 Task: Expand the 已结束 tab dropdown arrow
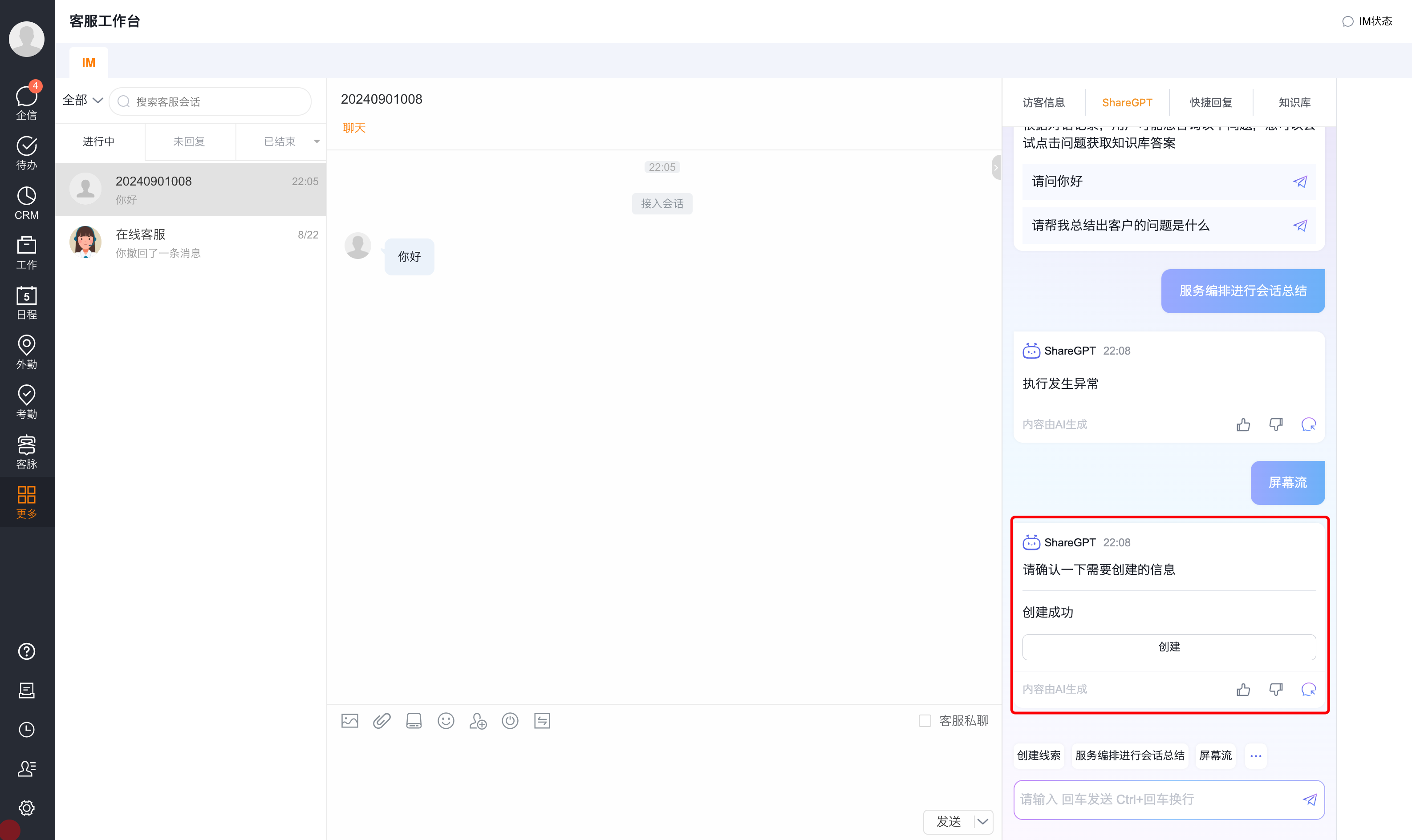316,141
